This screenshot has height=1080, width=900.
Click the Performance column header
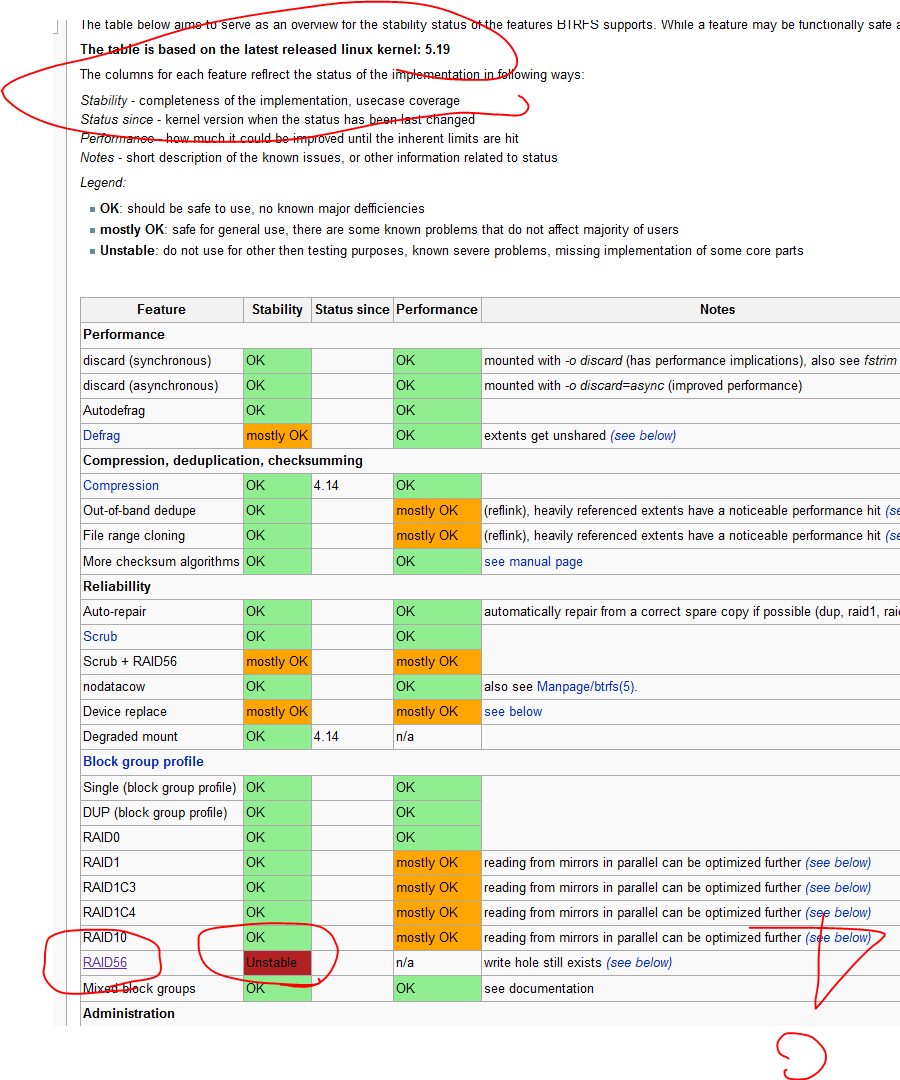coord(437,309)
